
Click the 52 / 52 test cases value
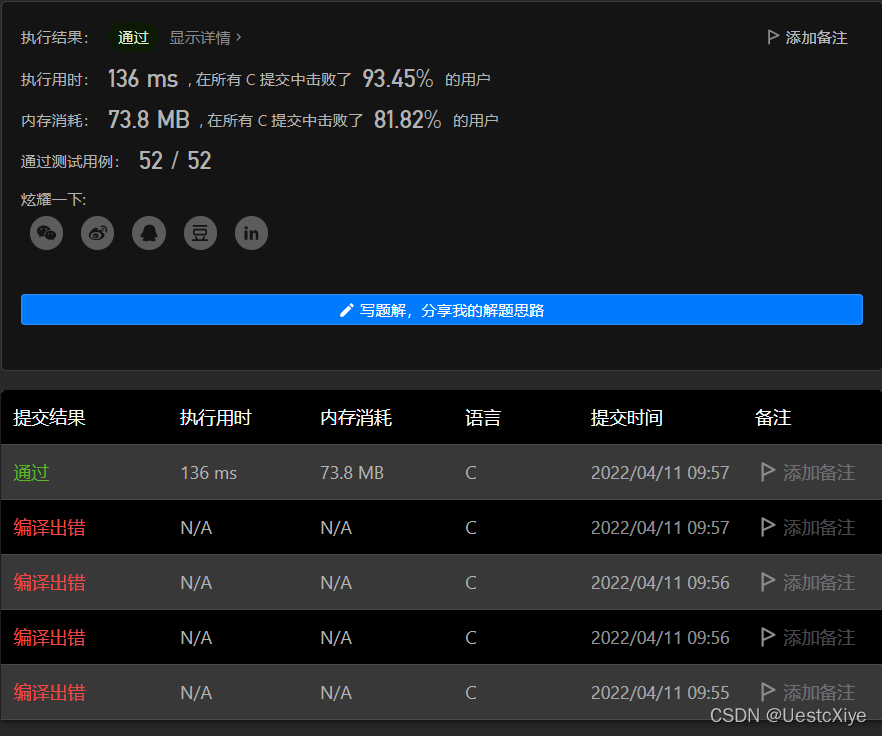[175, 161]
